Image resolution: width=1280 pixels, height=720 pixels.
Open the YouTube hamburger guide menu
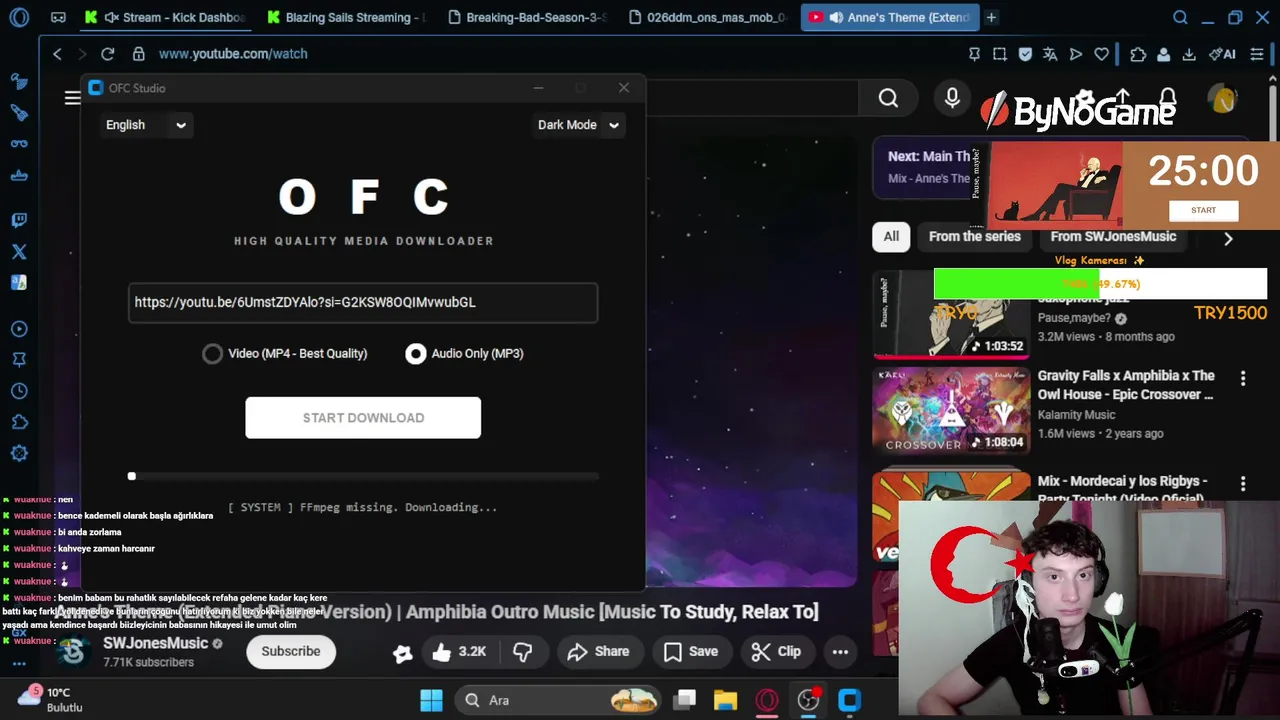72,97
